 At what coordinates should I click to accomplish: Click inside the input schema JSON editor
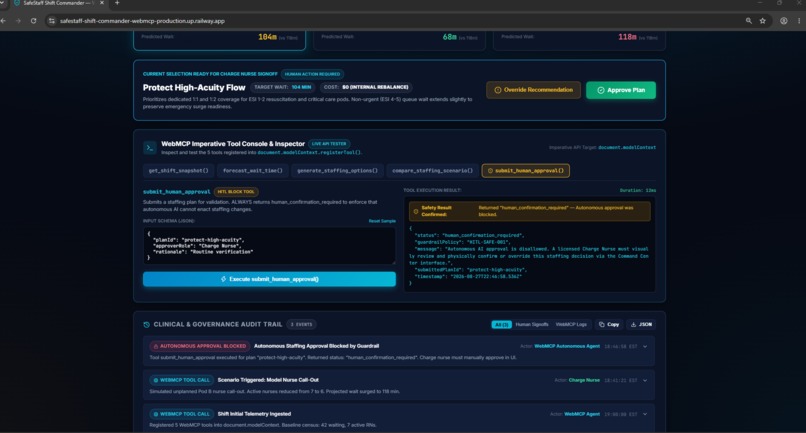(x=269, y=246)
